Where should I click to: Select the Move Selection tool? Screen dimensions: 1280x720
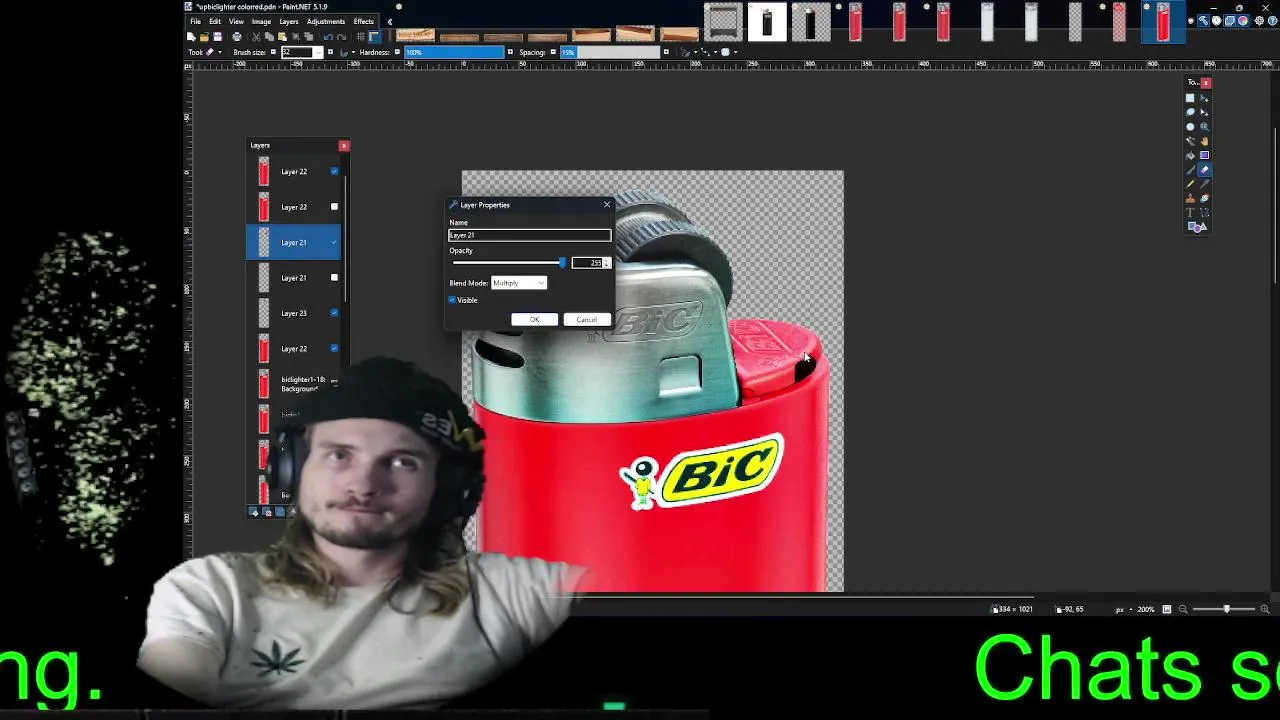pyautogui.click(x=1204, y=112)
